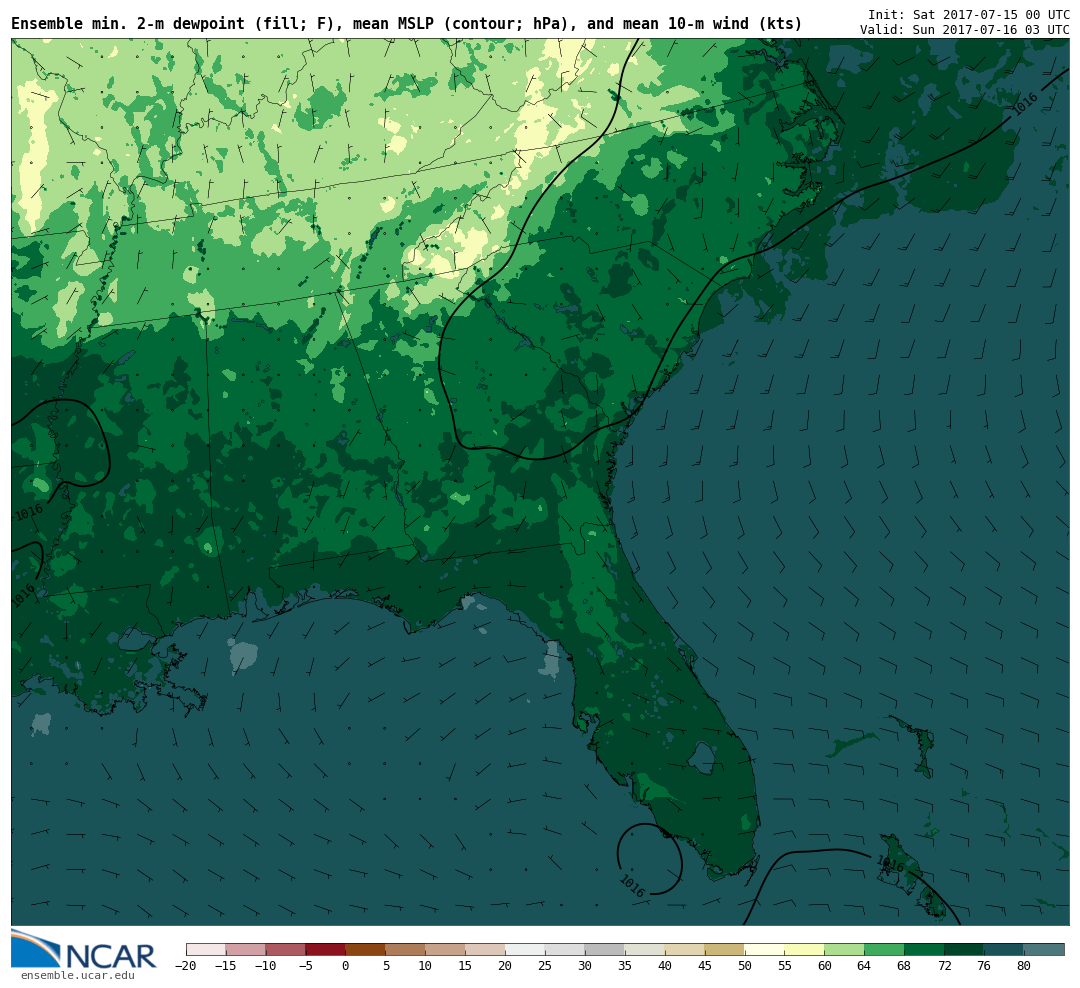Click the -20 legend tick label

pos(186,966)
